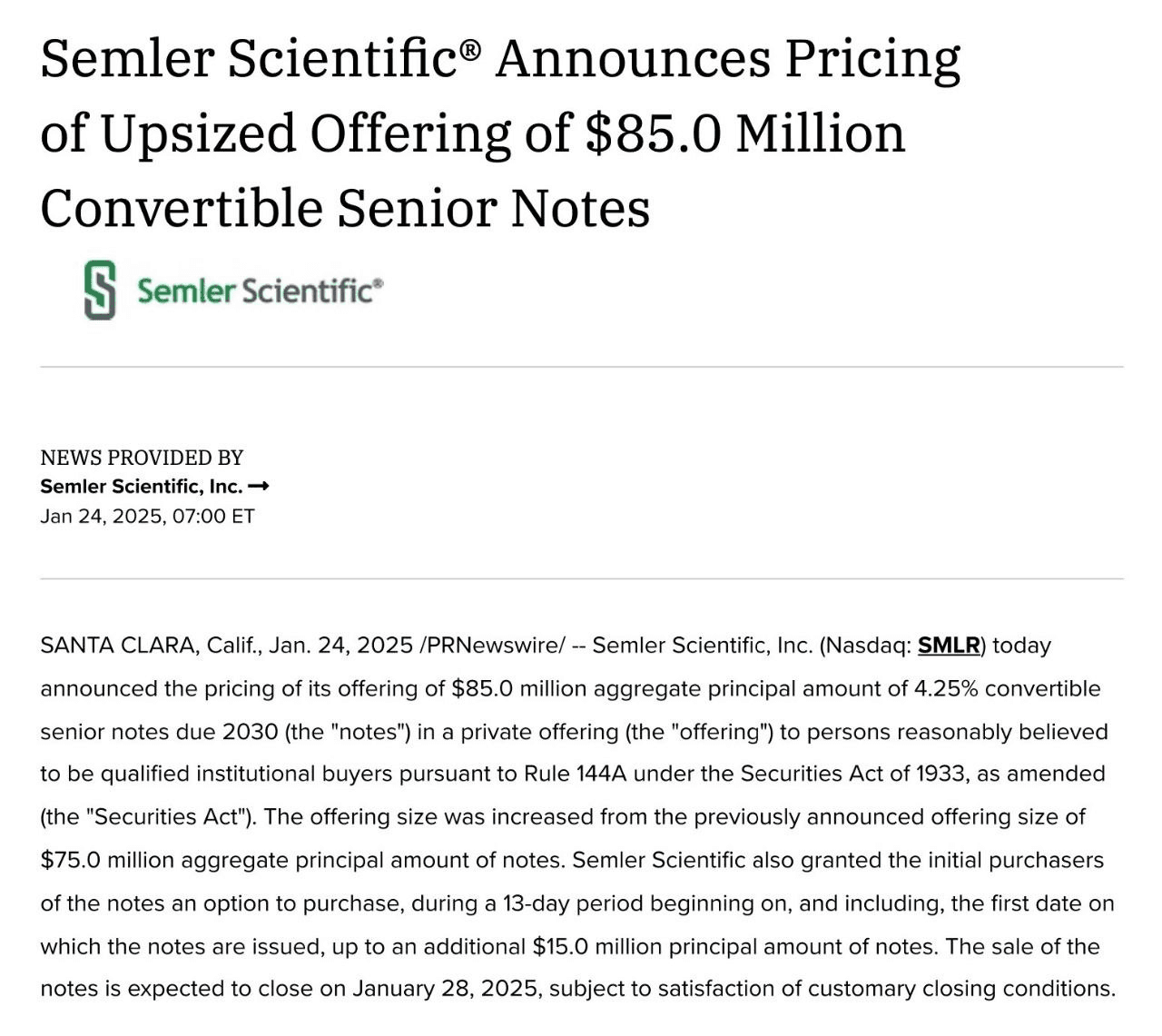The width and height of the screenshot is (1162, 1036).
Task: Click the Semler Scientific logo wordmark
Action: click(x=260, y=291)
